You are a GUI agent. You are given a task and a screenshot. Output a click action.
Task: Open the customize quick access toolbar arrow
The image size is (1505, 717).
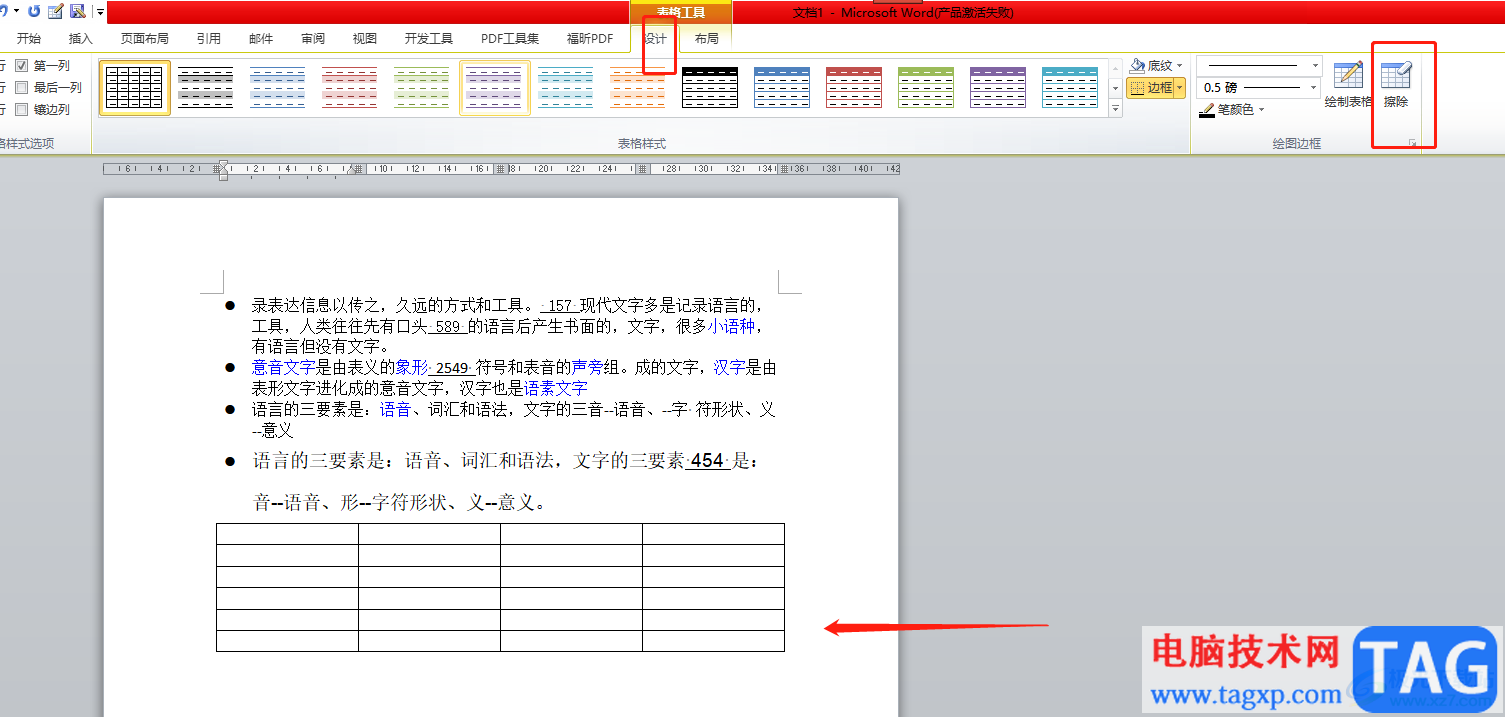tap(100, 12)
